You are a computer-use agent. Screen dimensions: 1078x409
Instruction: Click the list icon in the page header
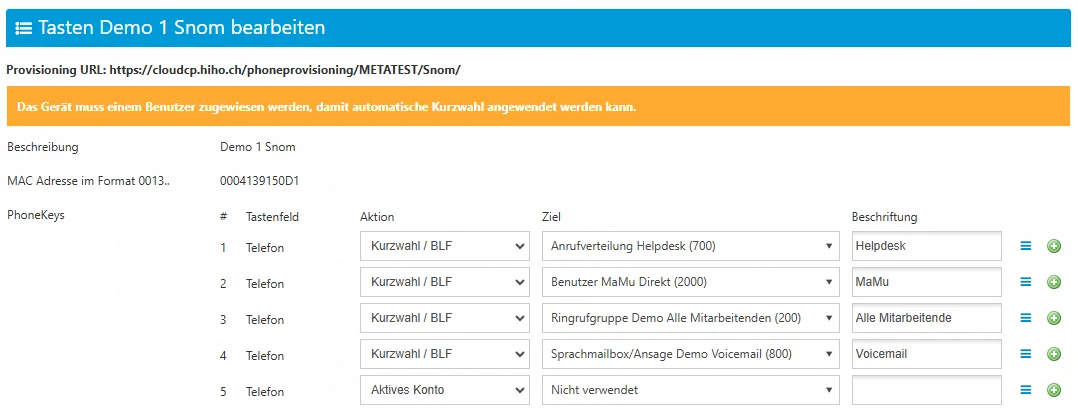(x=23, y=28)
